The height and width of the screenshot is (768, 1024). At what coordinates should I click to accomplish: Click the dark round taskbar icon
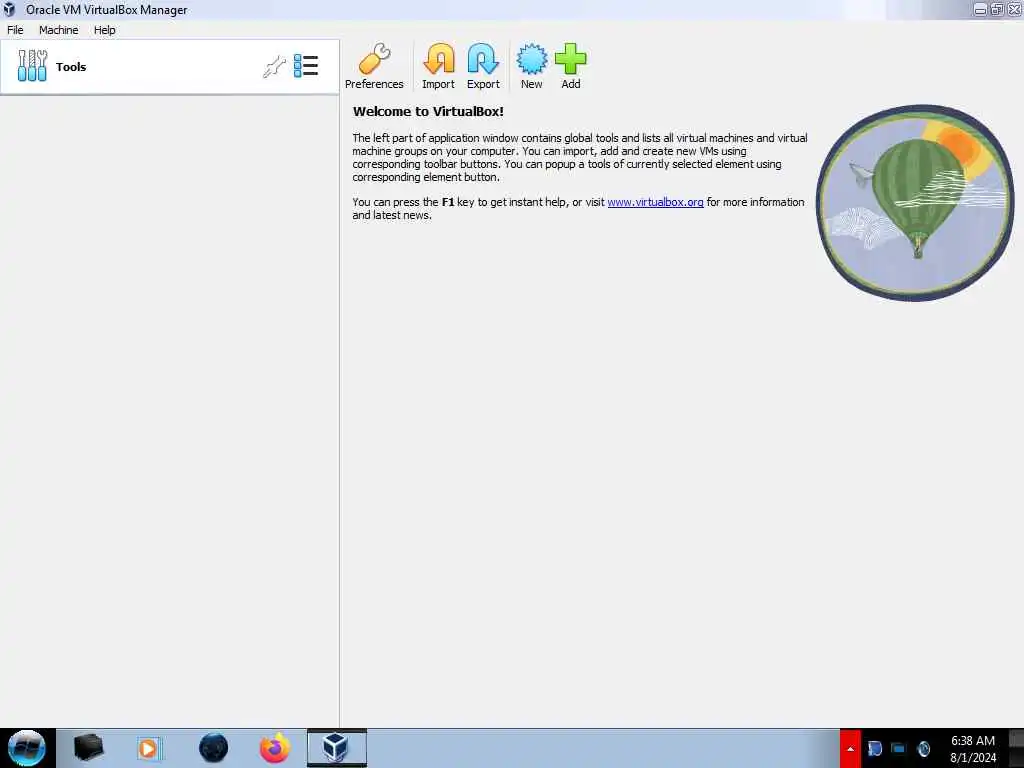coord(214,748)
